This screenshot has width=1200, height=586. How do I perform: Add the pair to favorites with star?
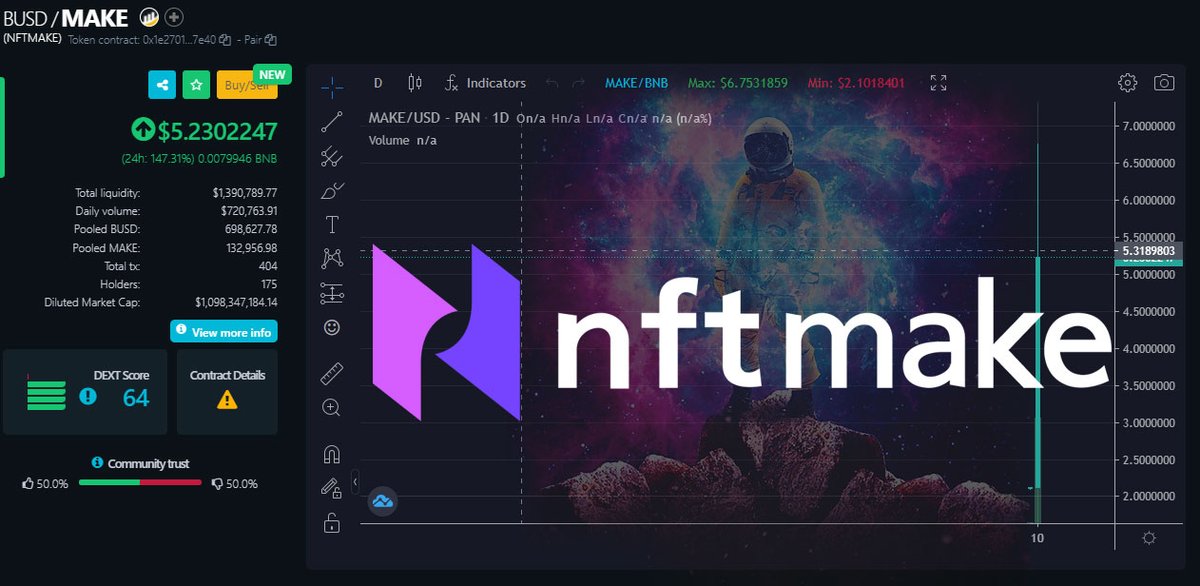(196, 85)
